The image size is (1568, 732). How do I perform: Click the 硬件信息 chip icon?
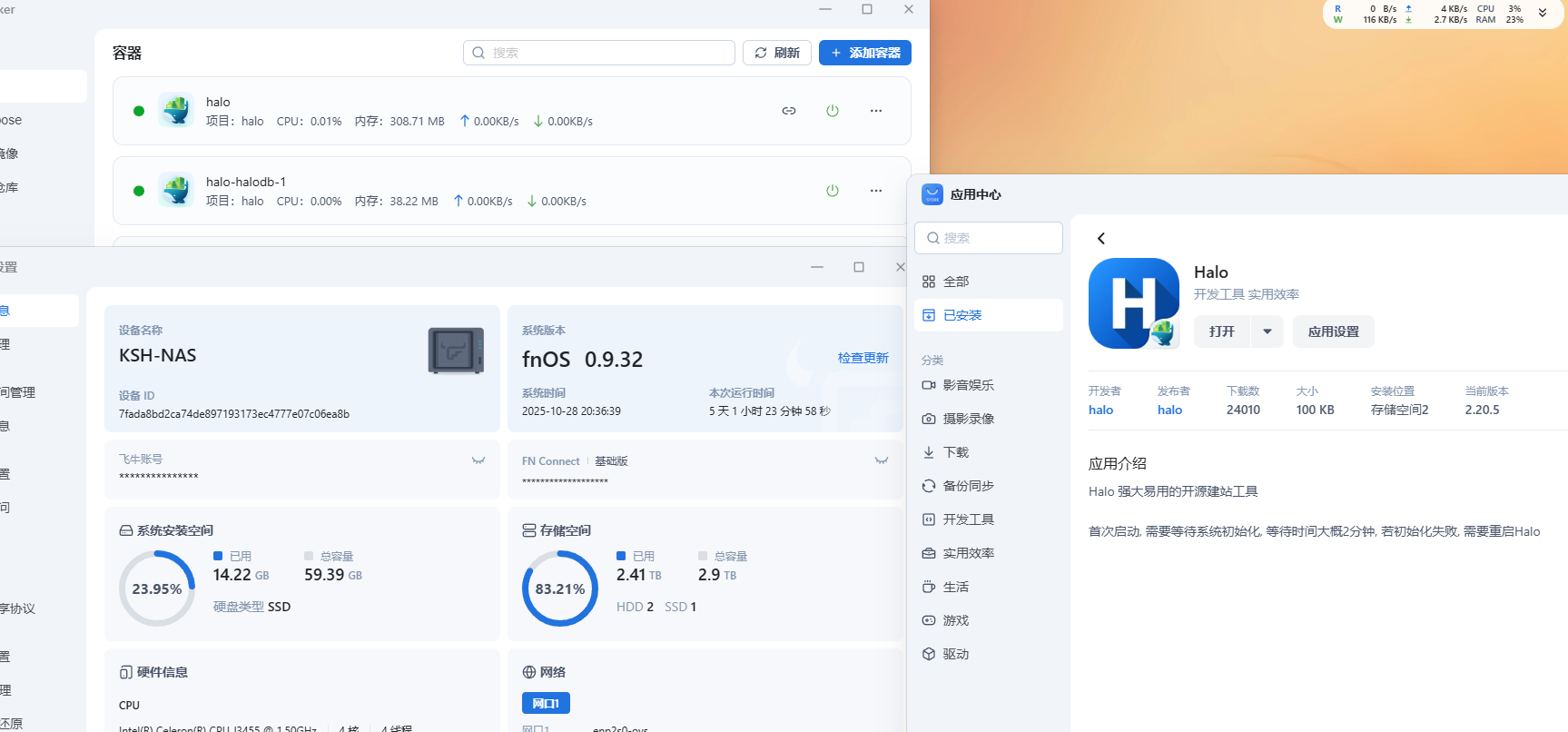click(x=126, y=672)
